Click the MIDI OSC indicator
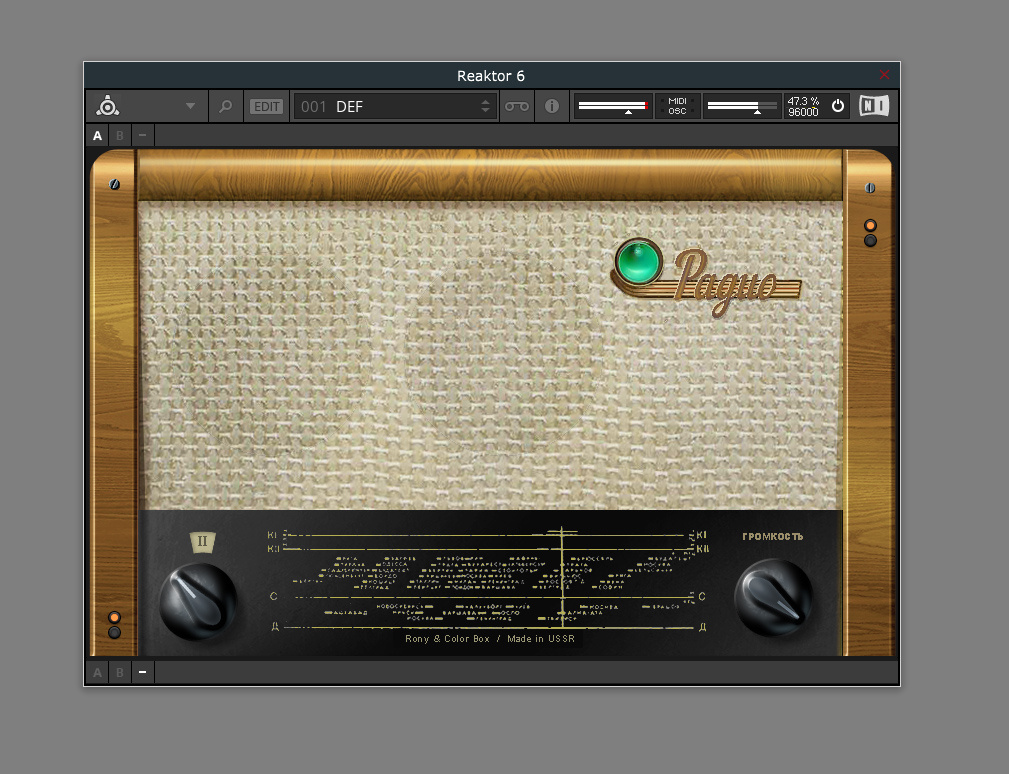1009x774 pixels. click(677, 106)
